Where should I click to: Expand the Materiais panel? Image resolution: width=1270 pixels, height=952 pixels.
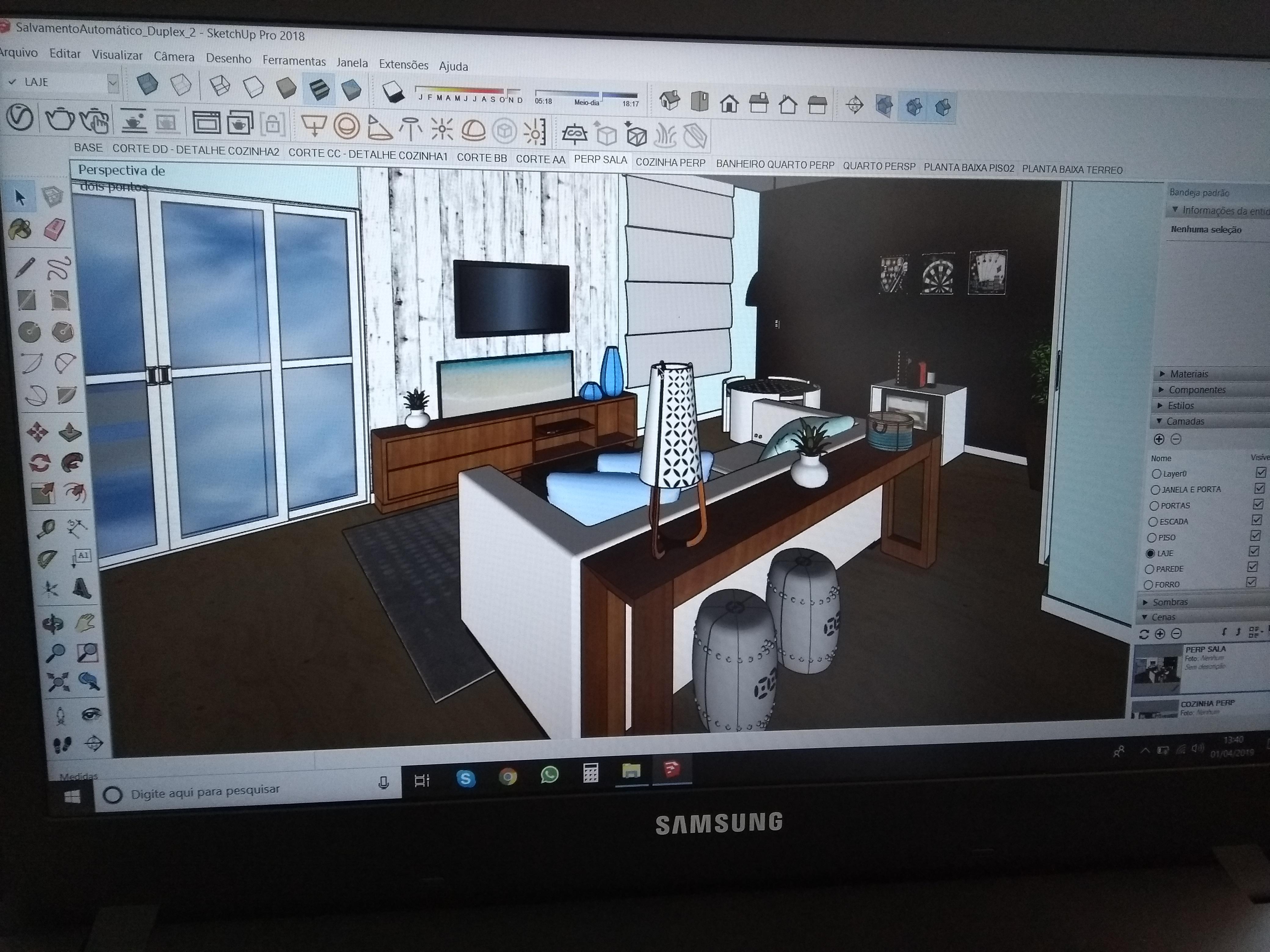coord(1211,374)
